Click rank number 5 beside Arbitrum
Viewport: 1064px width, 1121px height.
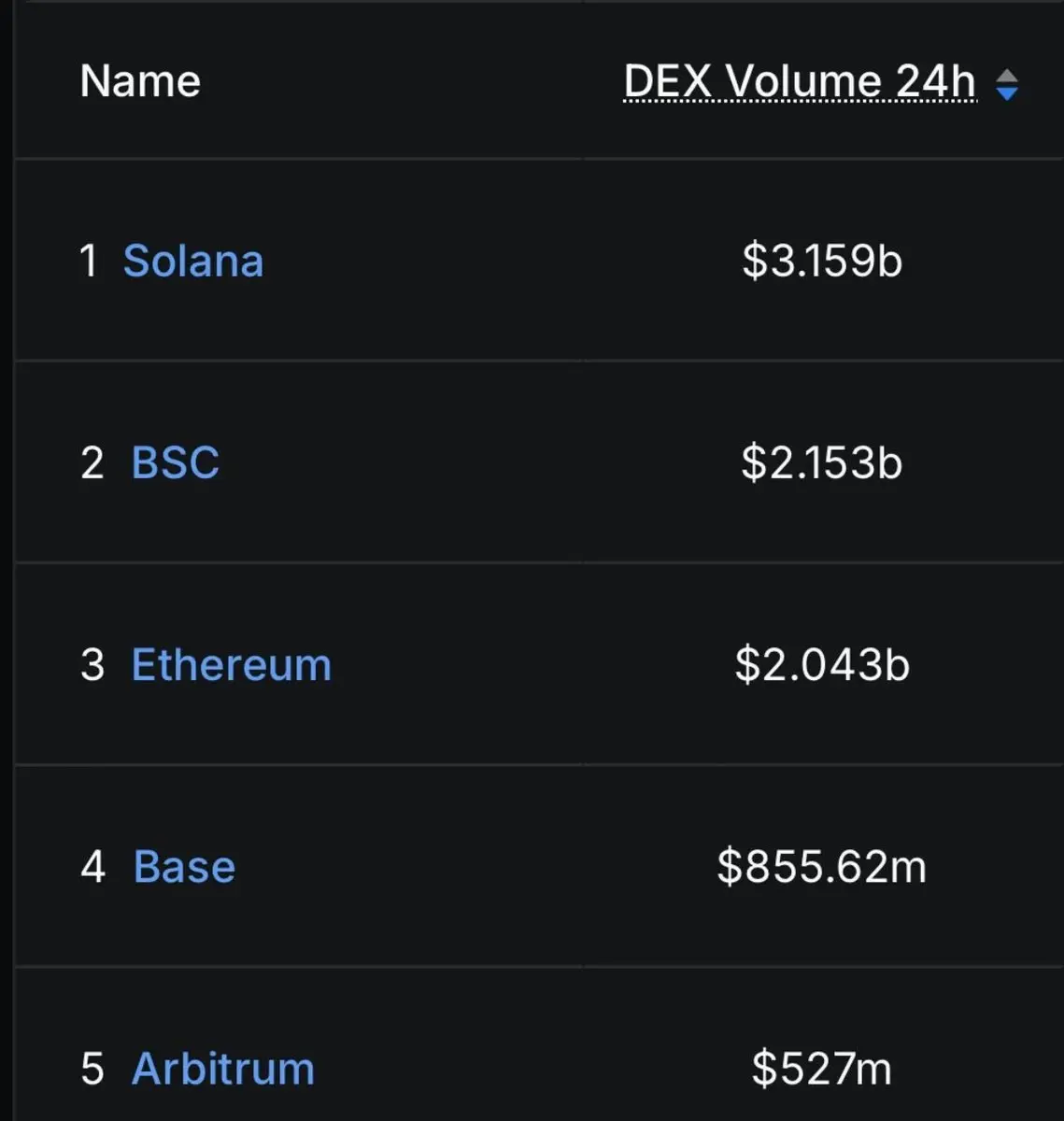pyautogui.click(x=92, y=1069)
